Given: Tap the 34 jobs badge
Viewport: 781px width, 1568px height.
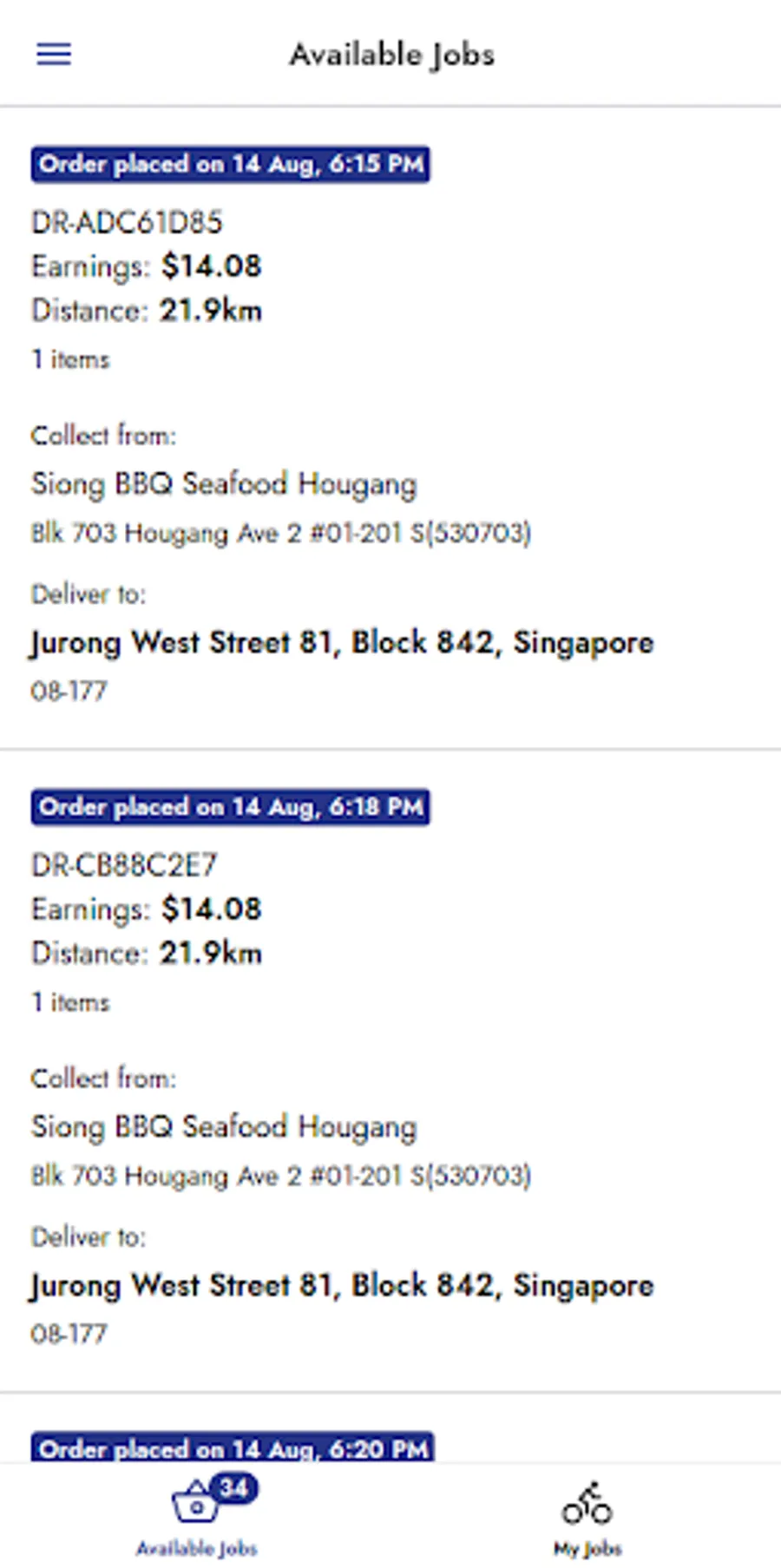Looking at the screenshot, I should pos(234,1489).
